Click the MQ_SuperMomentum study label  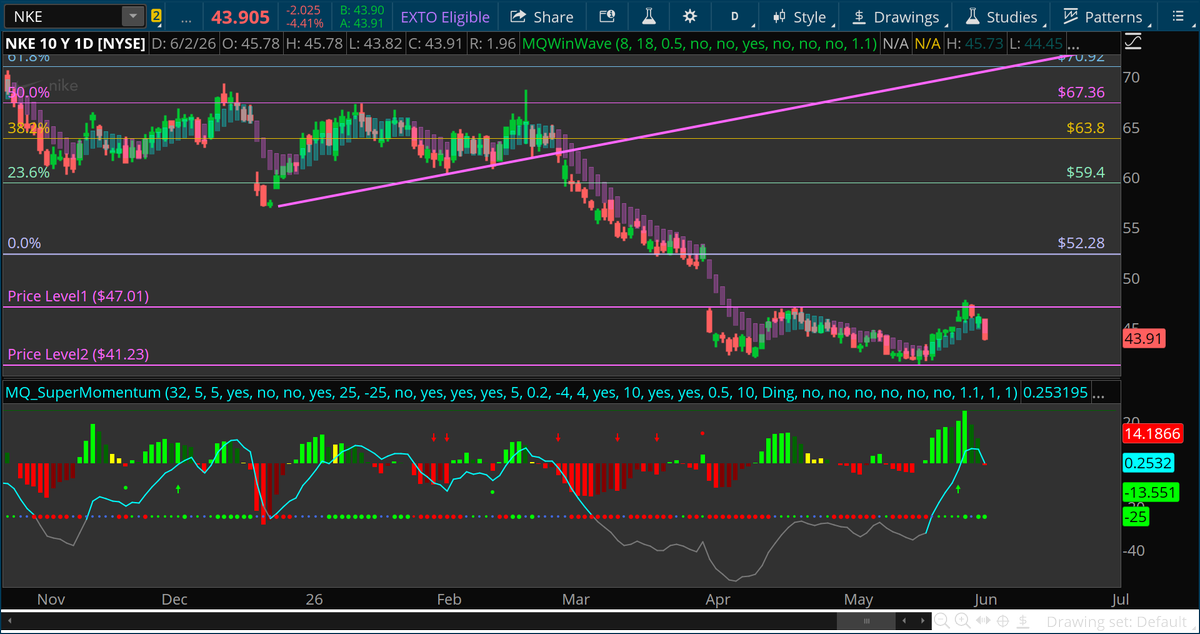(510, 393)
